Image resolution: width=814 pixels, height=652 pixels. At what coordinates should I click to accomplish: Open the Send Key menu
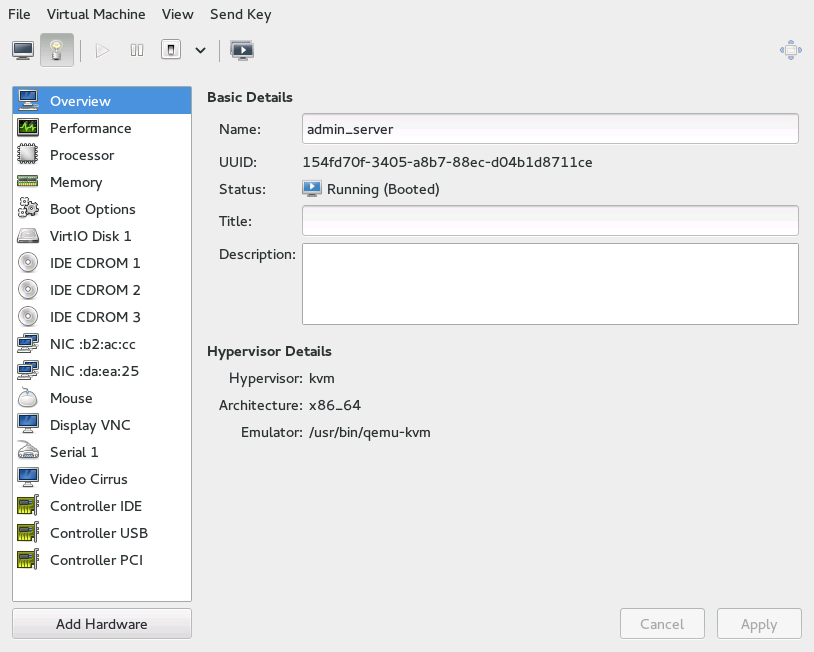(240, 14)
